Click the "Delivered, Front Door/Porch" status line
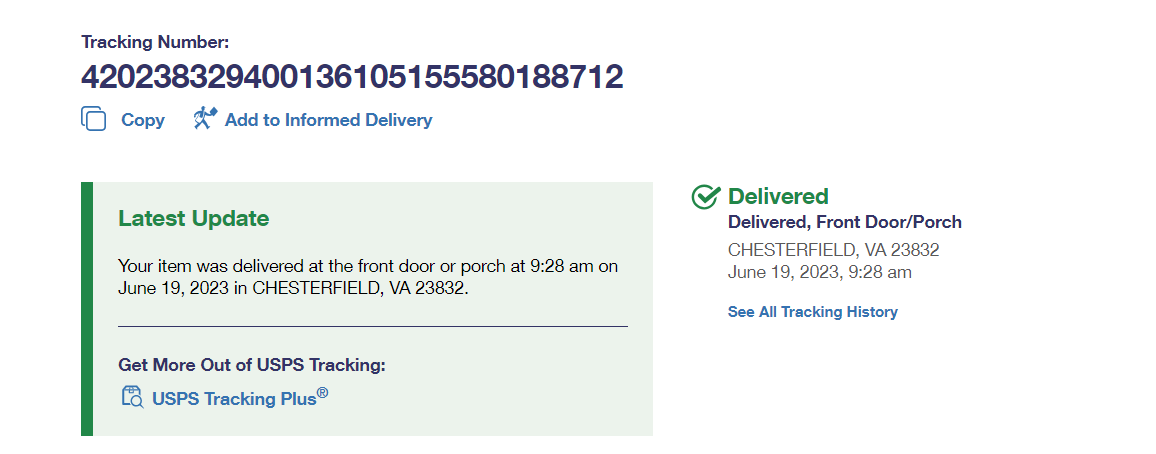Screen dimensions: 1156x454 [844, 222]
